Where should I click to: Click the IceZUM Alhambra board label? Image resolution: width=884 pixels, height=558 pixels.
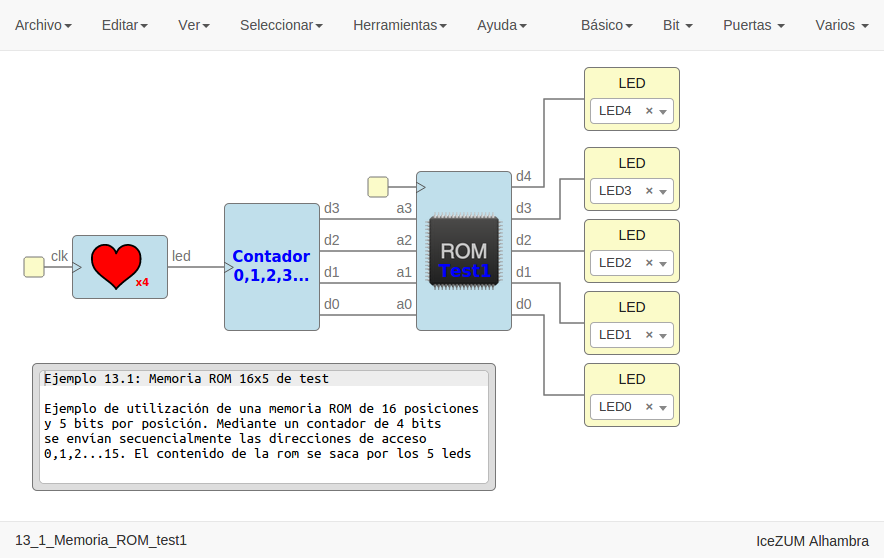pyautogui.click(x=812, y=541)
